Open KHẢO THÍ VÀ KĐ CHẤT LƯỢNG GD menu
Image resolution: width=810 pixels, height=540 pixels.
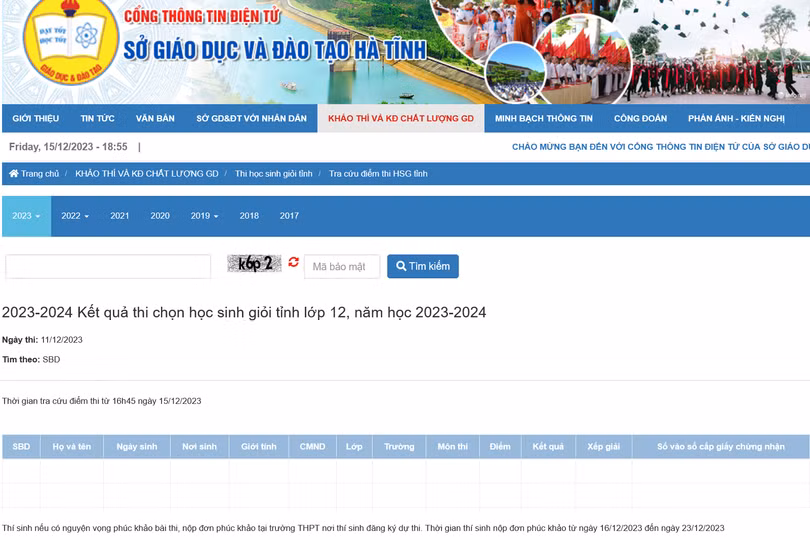tap(401, 118)
